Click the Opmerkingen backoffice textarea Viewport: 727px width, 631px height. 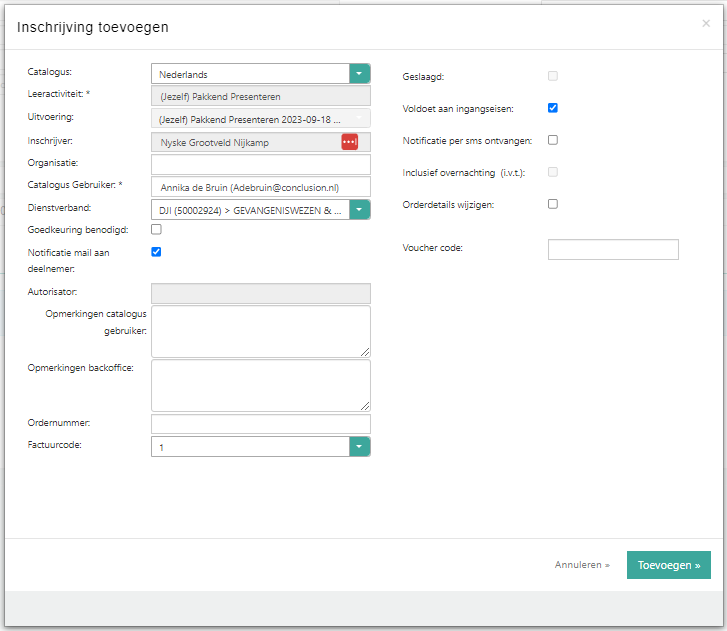coord(260,385)
